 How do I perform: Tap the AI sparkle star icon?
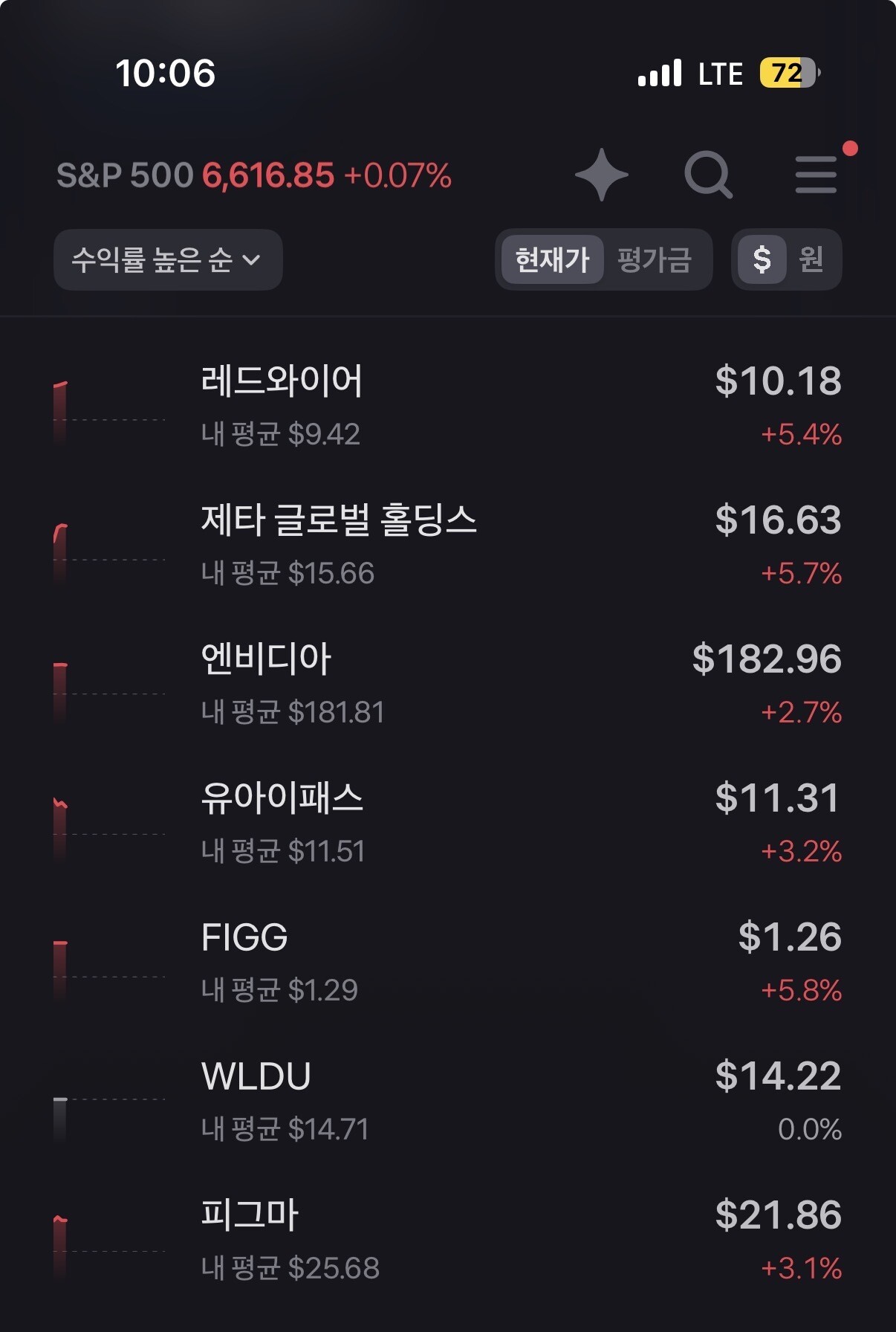pyautogui.click(x=602, y=175)
